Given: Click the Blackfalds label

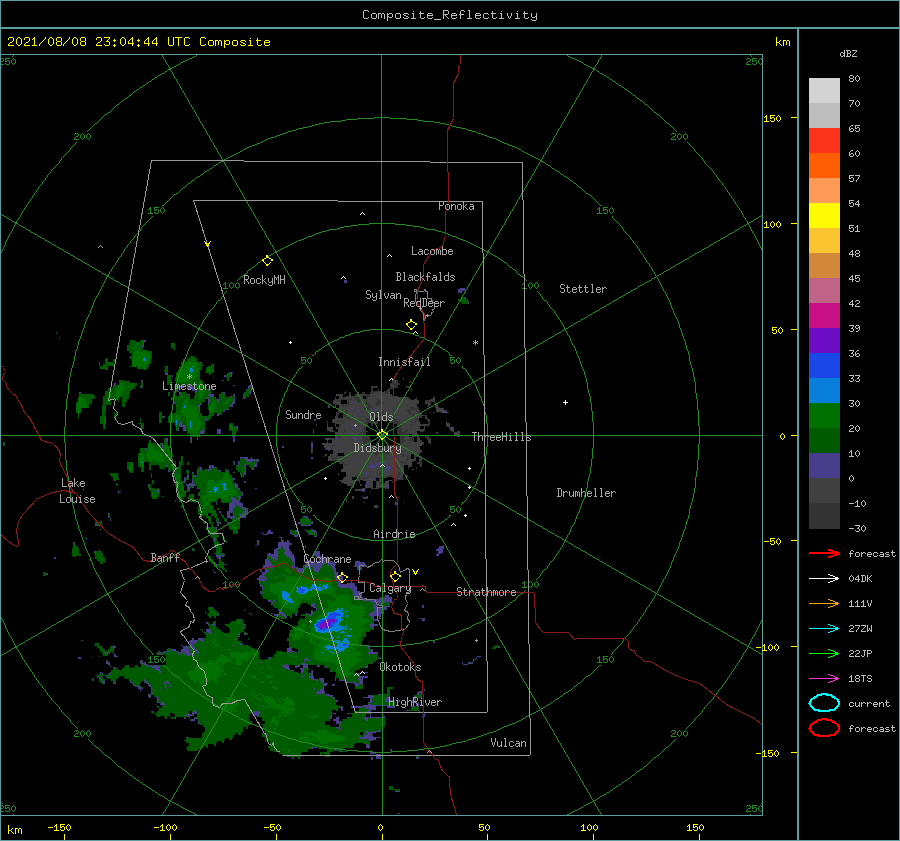Looking at the screenshot, I should pos(425,277).
